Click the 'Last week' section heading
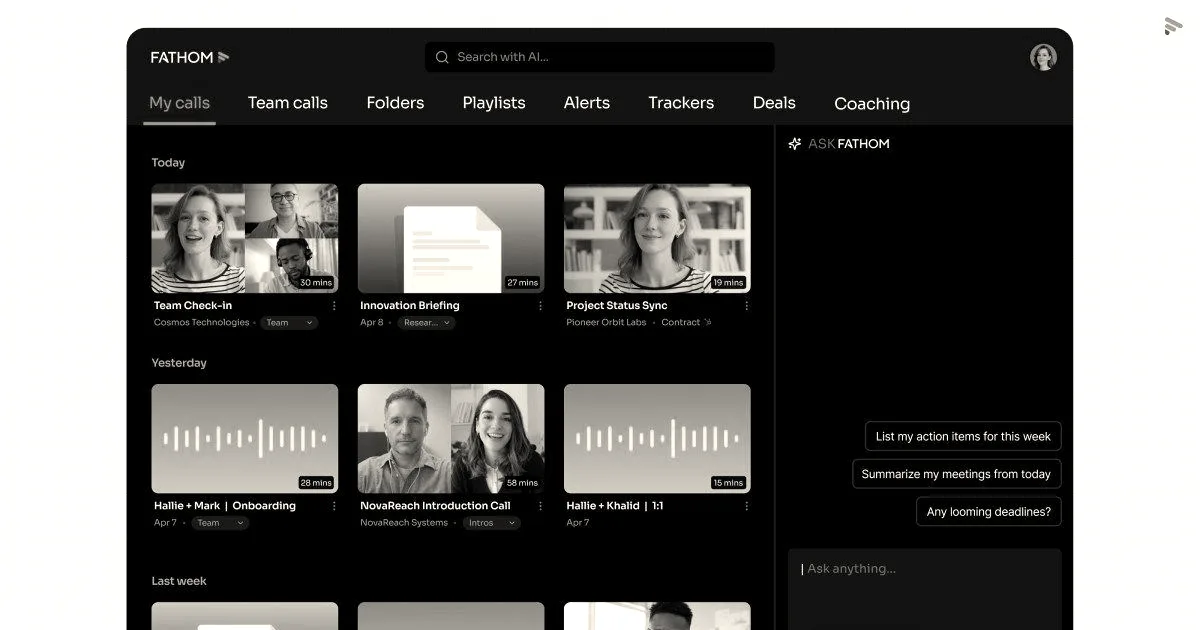This screenshot has height=630, width=1200. click(179, 581)
